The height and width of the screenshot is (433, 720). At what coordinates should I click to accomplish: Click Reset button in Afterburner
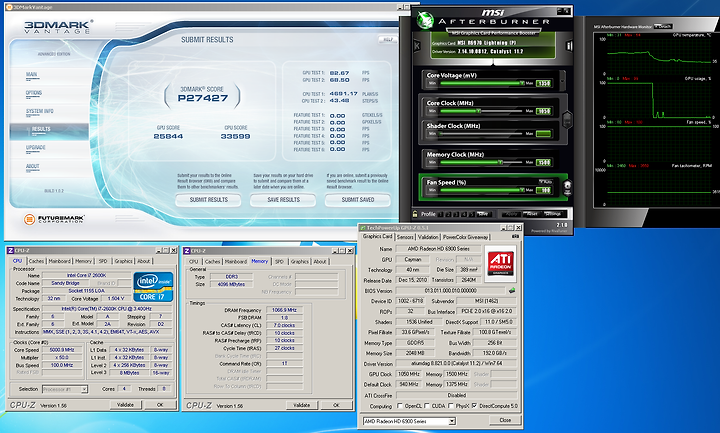tap(532, 214)
